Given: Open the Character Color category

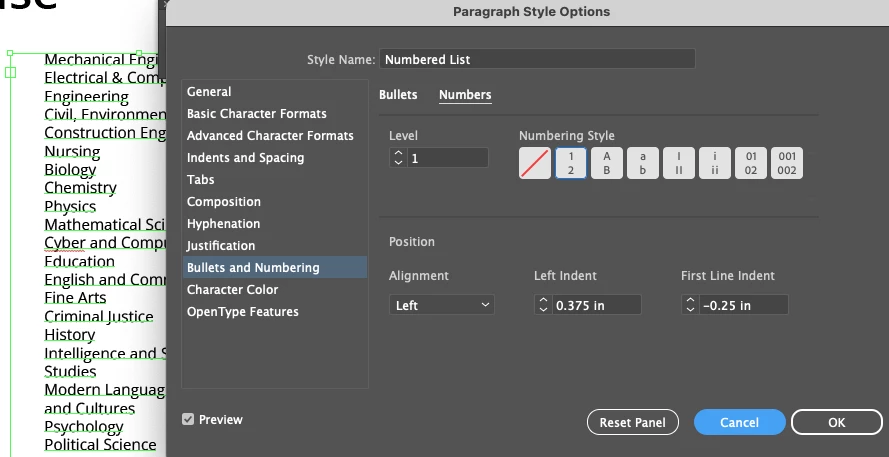Looking at the screenshot, I should tap(233, 290).
